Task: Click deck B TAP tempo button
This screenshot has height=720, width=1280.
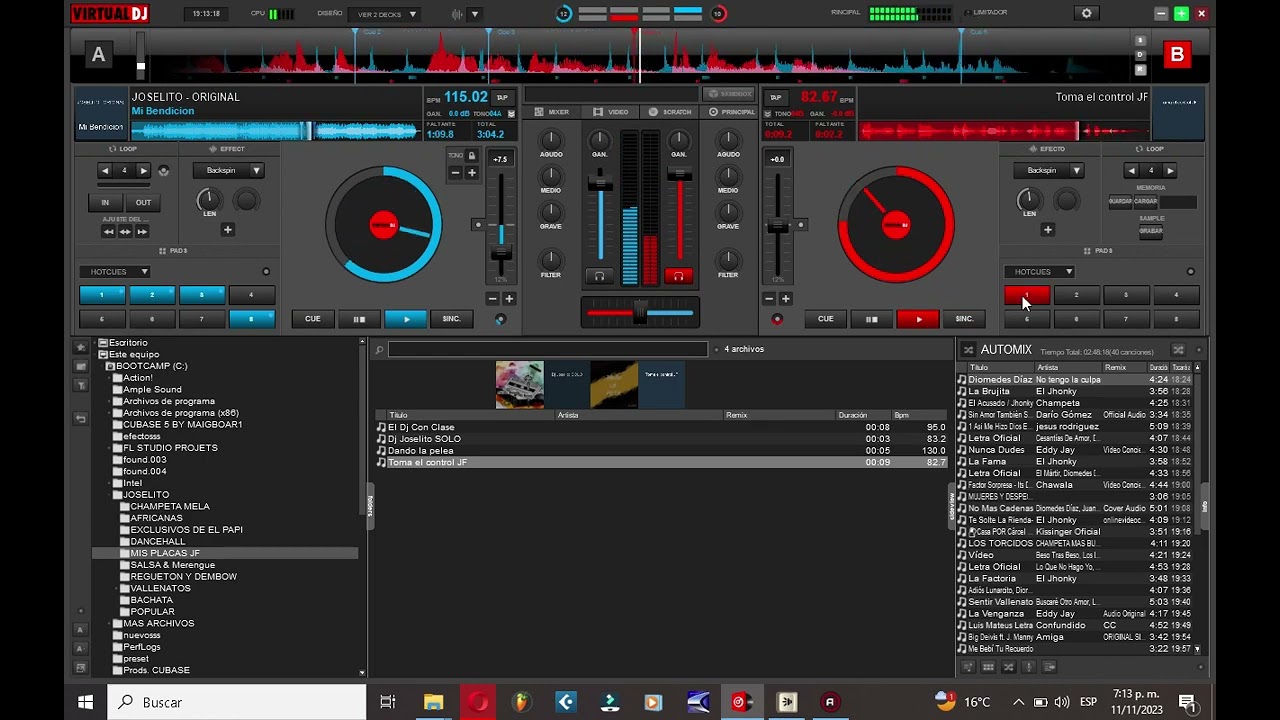Action: 776,97
